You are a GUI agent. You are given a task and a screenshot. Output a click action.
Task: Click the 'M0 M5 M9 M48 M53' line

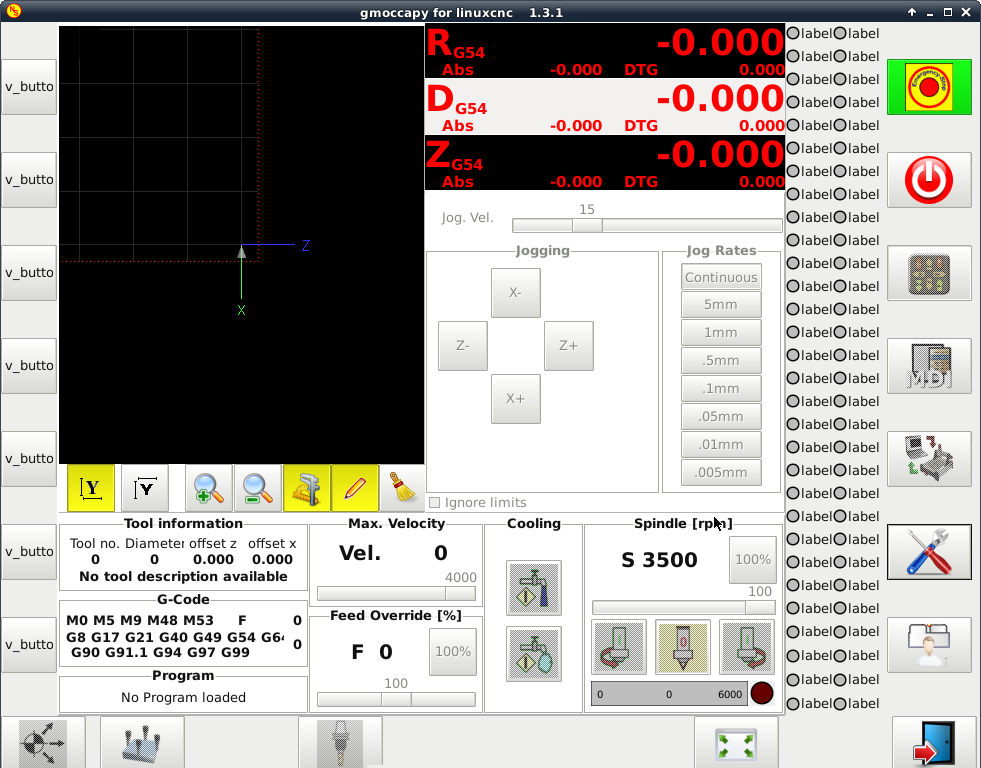tap(140, 620)
